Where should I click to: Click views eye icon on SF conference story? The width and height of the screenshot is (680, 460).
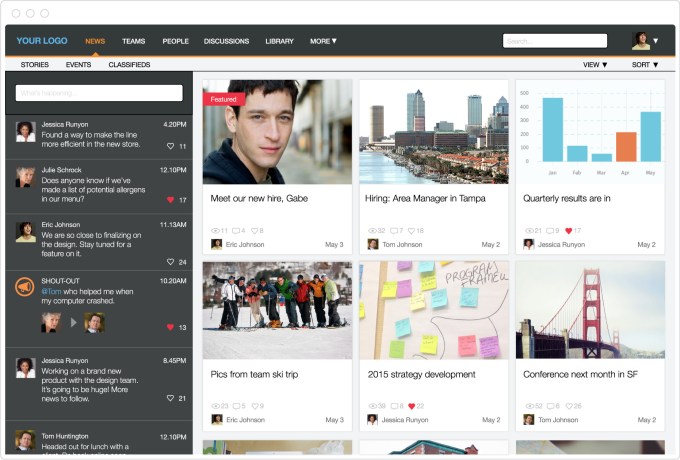click(x=530, y=406)
